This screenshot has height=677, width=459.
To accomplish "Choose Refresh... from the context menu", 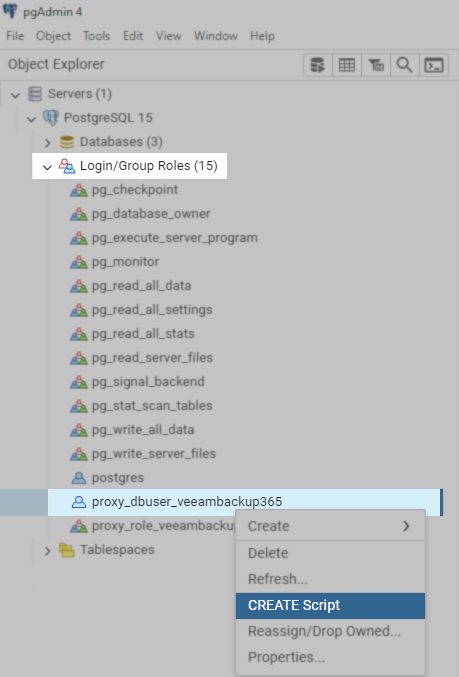I will (x=330, y=579).
